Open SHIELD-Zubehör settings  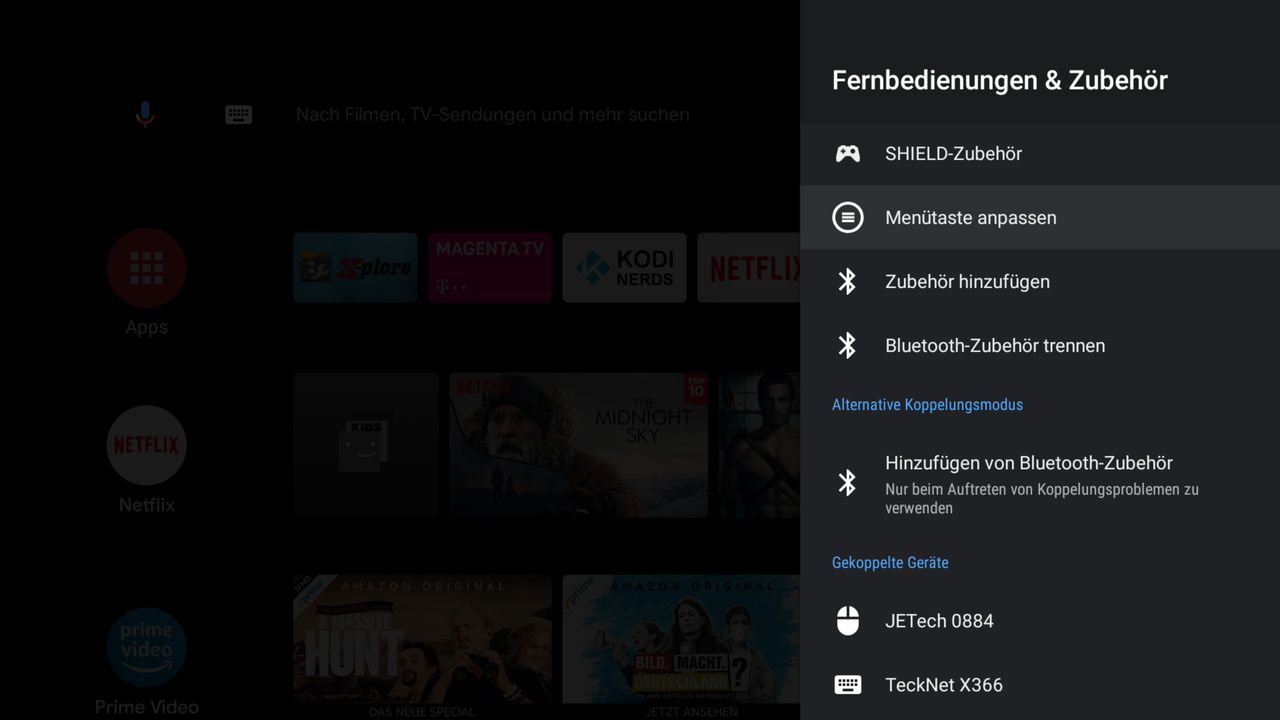(x=1040, y=154)
